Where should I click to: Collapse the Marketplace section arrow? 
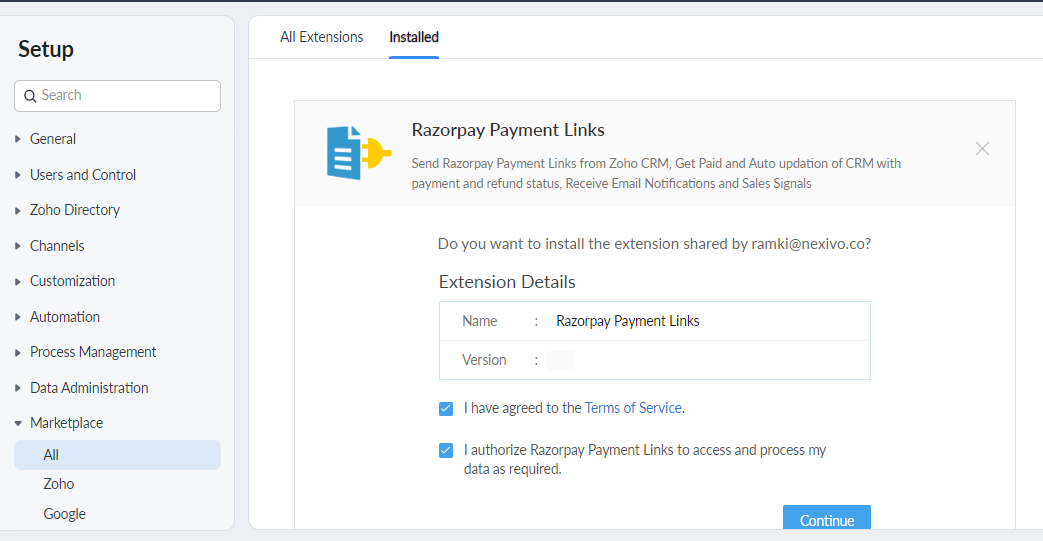point(18,423)
